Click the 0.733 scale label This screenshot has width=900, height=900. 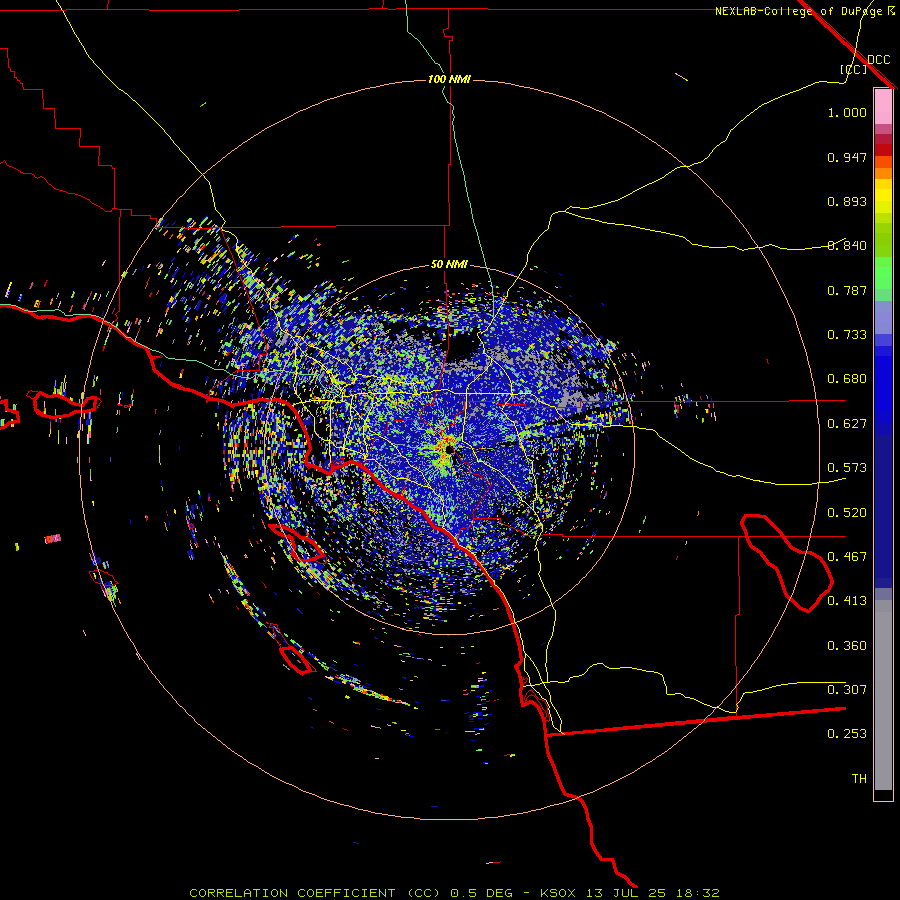point(847,335)
